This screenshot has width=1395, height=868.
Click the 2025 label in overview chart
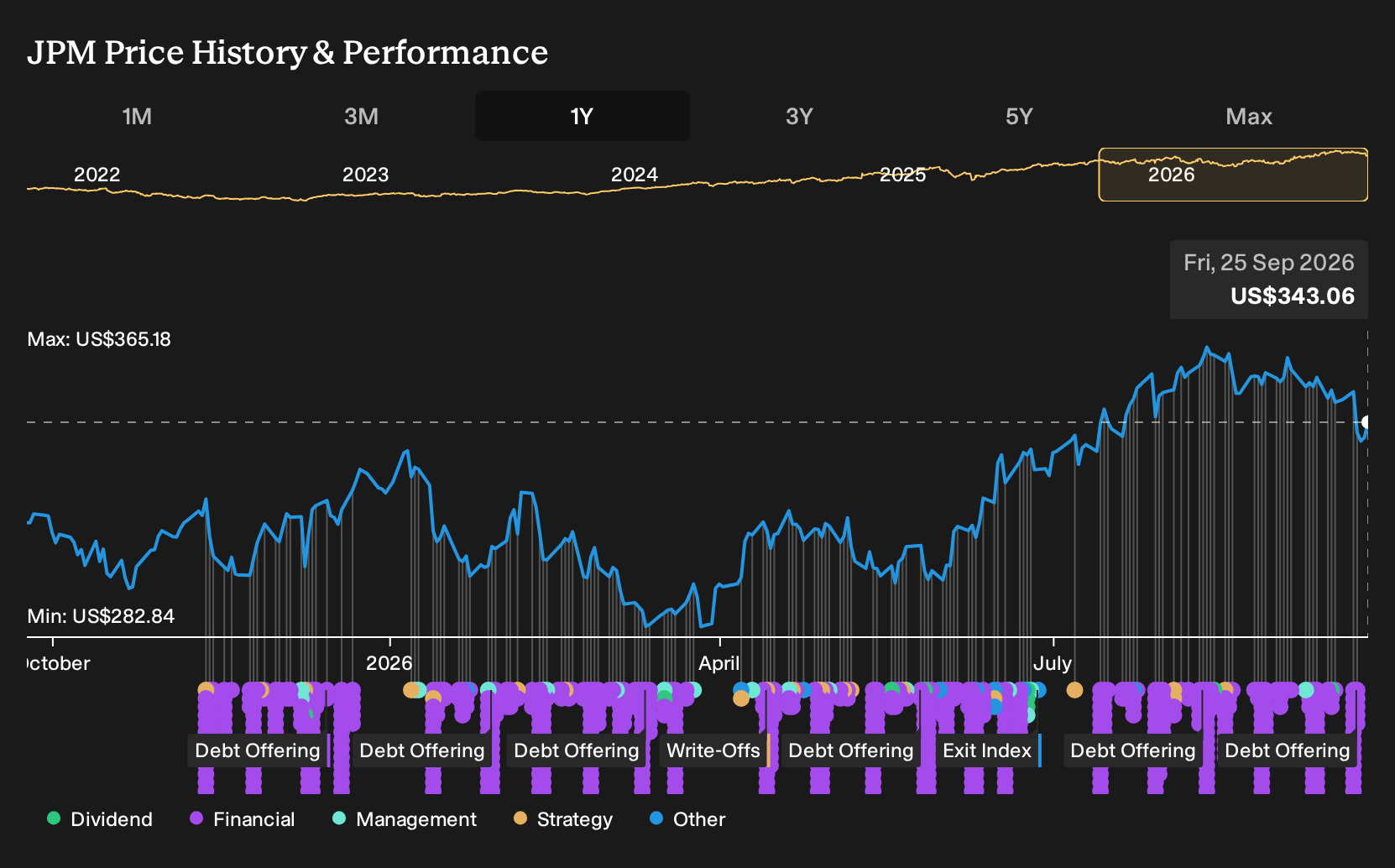903,175
